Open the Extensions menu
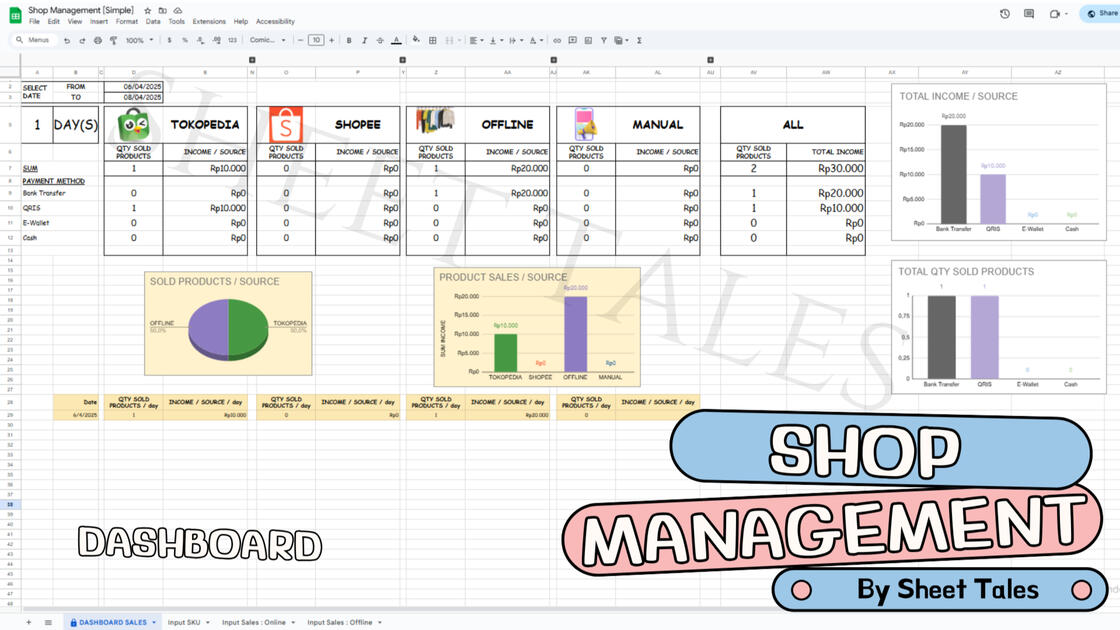This screenshot has height=630, width=1120. (x=209, y=21)
